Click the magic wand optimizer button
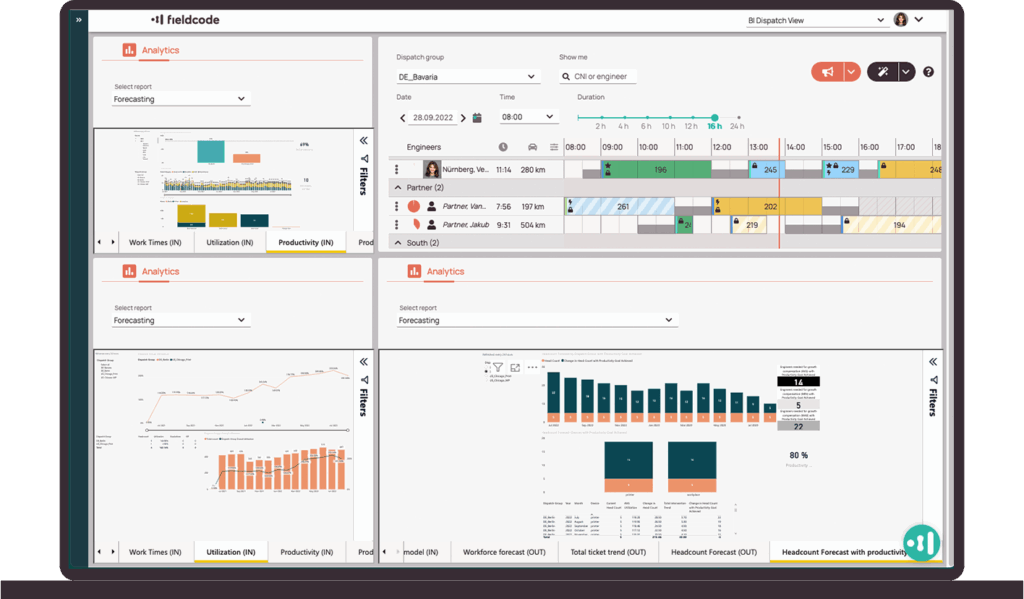 [x=883, y=72]
